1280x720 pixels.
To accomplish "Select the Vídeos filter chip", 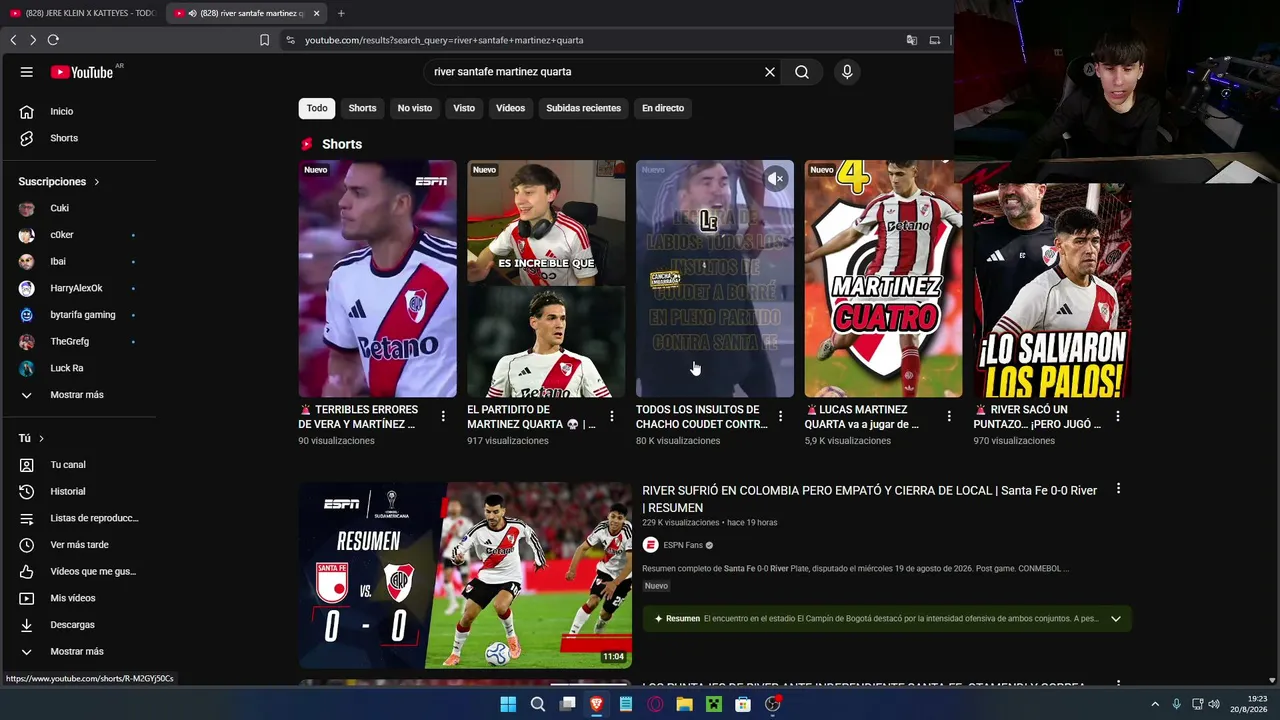I will point(510,108).
